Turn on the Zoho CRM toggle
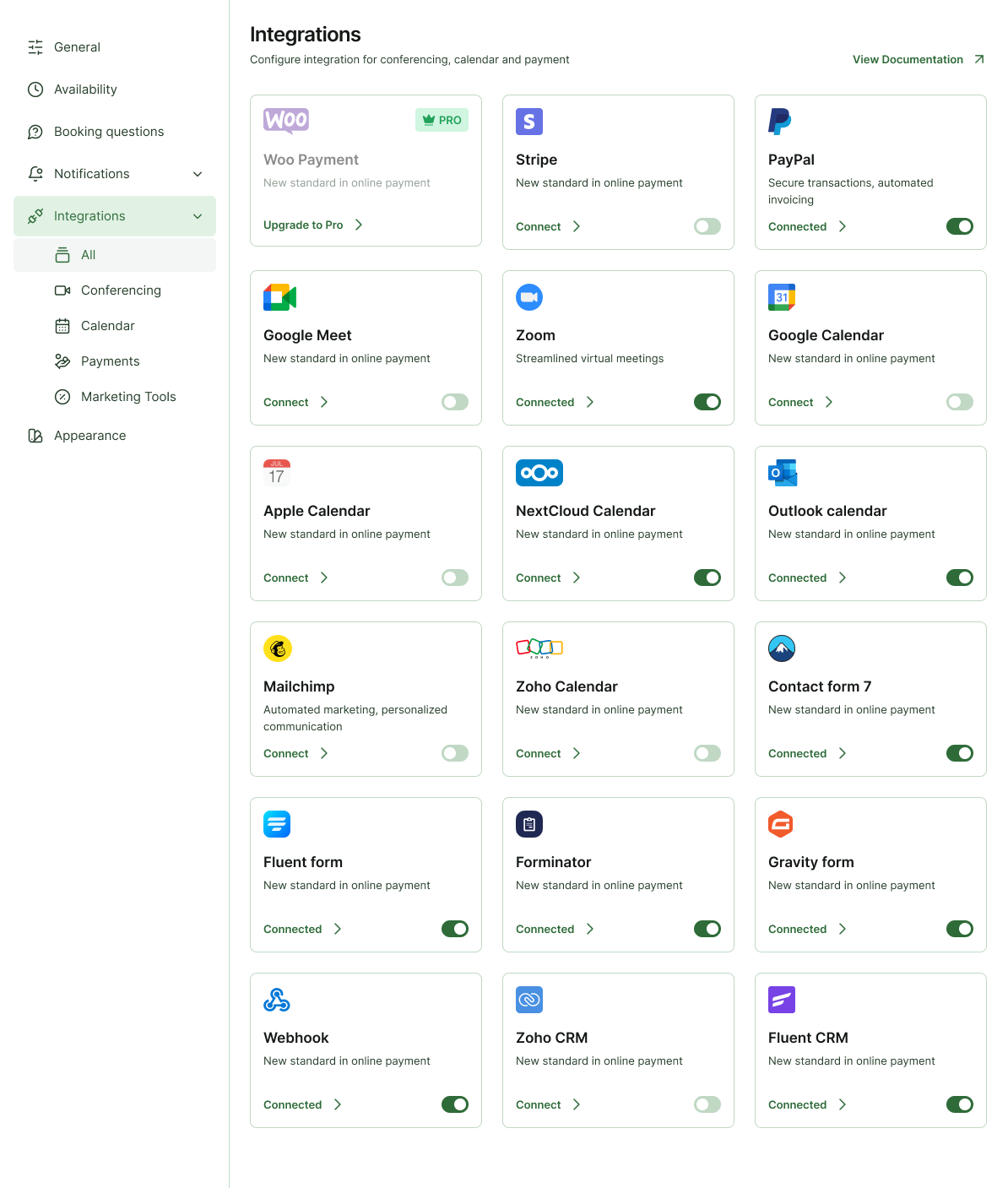 [707, 1104]
